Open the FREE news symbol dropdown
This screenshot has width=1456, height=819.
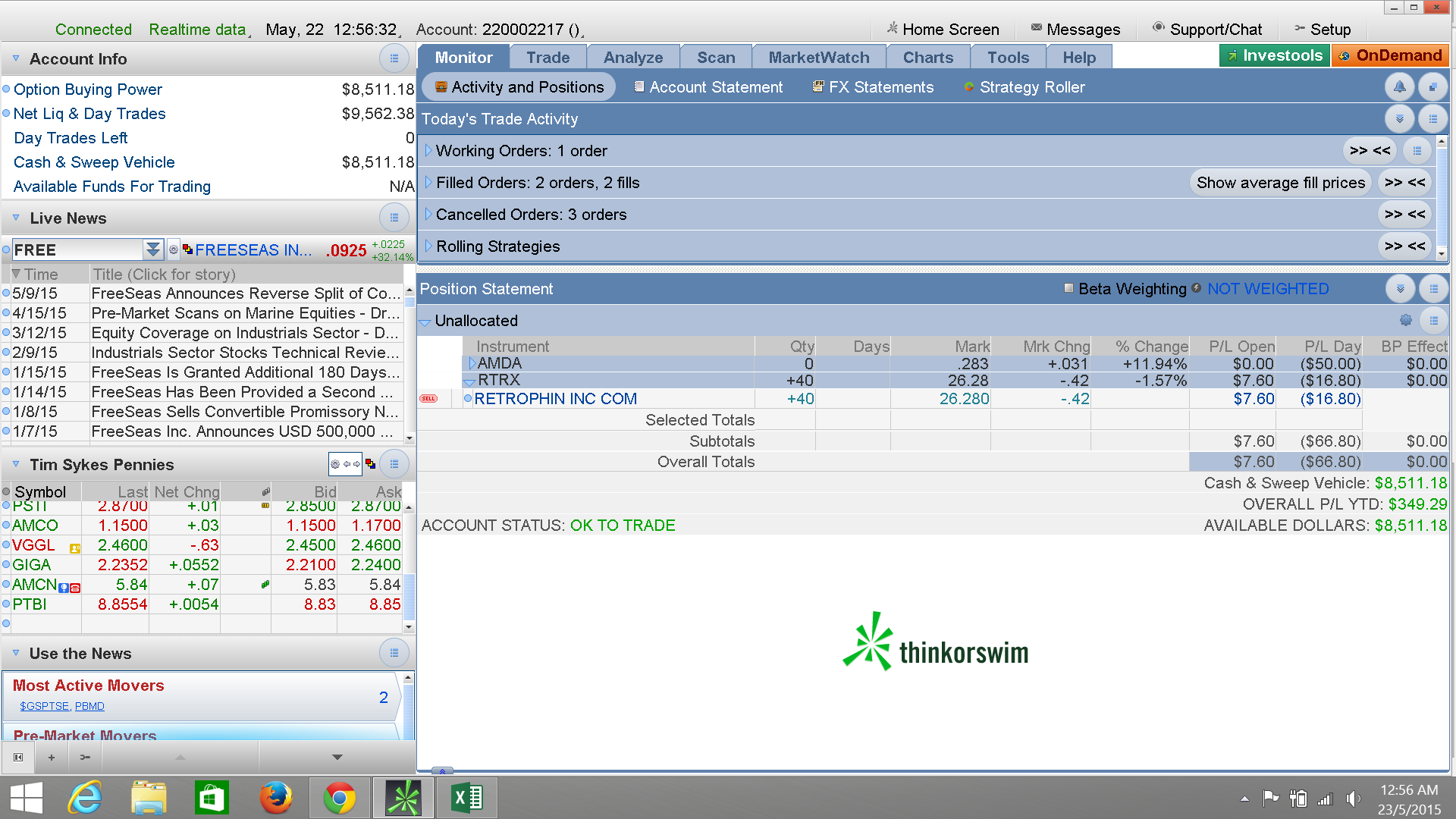coord(152,249)
